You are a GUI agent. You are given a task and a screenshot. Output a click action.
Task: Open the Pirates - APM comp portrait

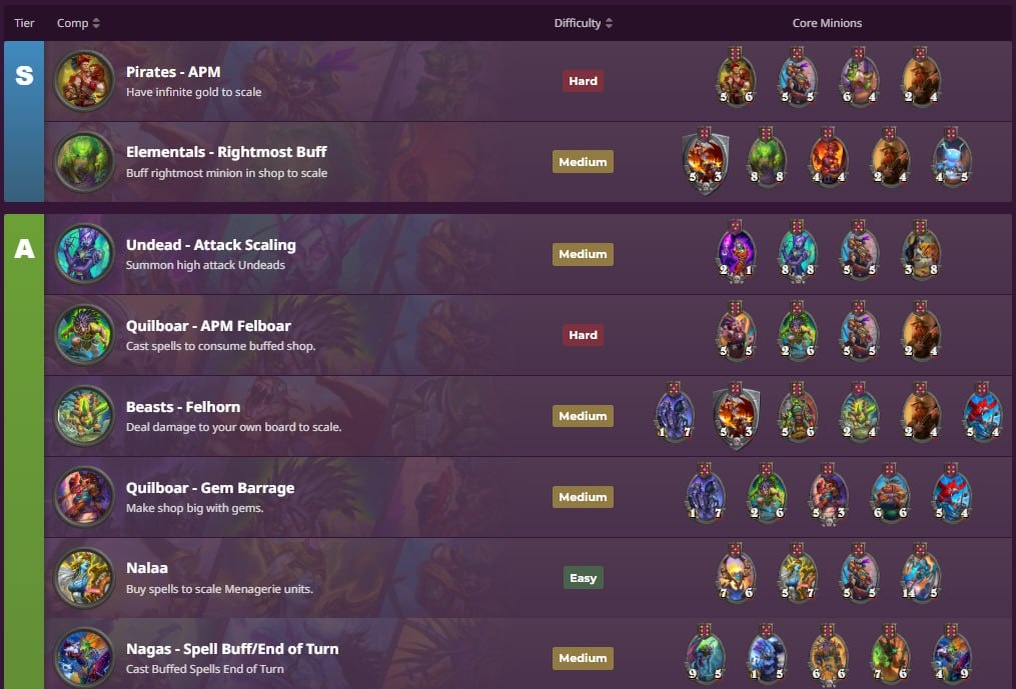point(84,80)
